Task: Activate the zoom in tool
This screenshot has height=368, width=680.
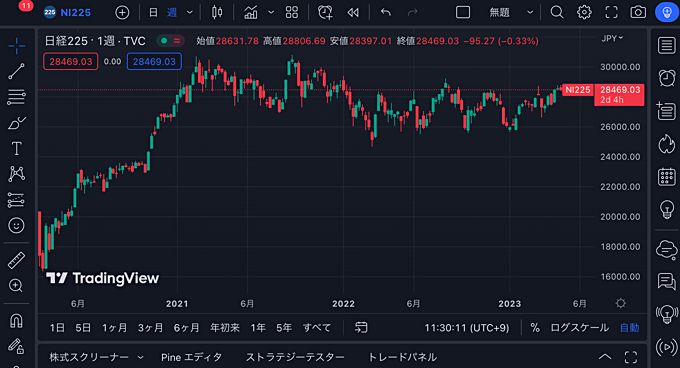Action: click(16, 286)
